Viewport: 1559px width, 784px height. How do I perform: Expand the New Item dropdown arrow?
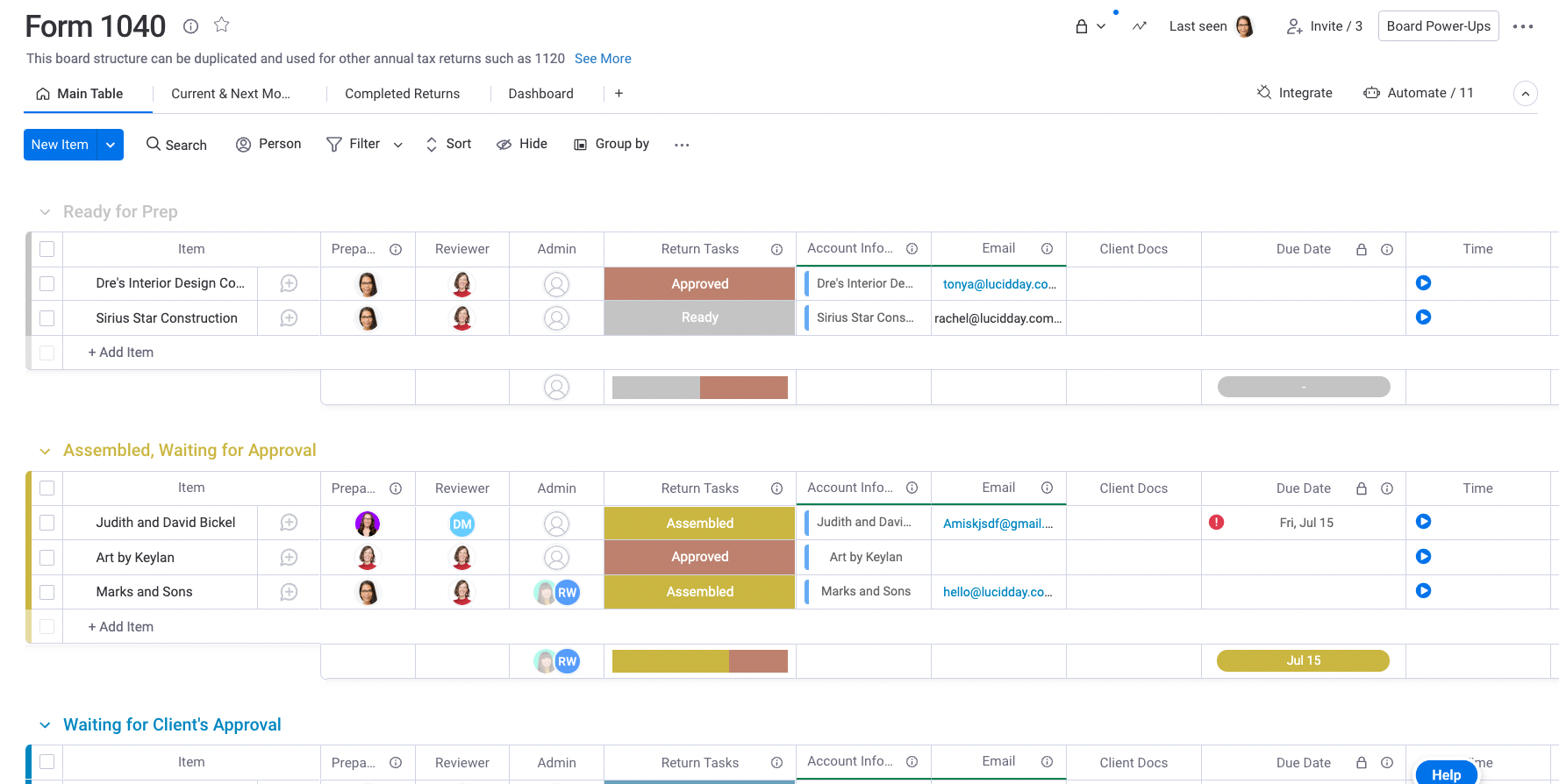click(111, 145)
